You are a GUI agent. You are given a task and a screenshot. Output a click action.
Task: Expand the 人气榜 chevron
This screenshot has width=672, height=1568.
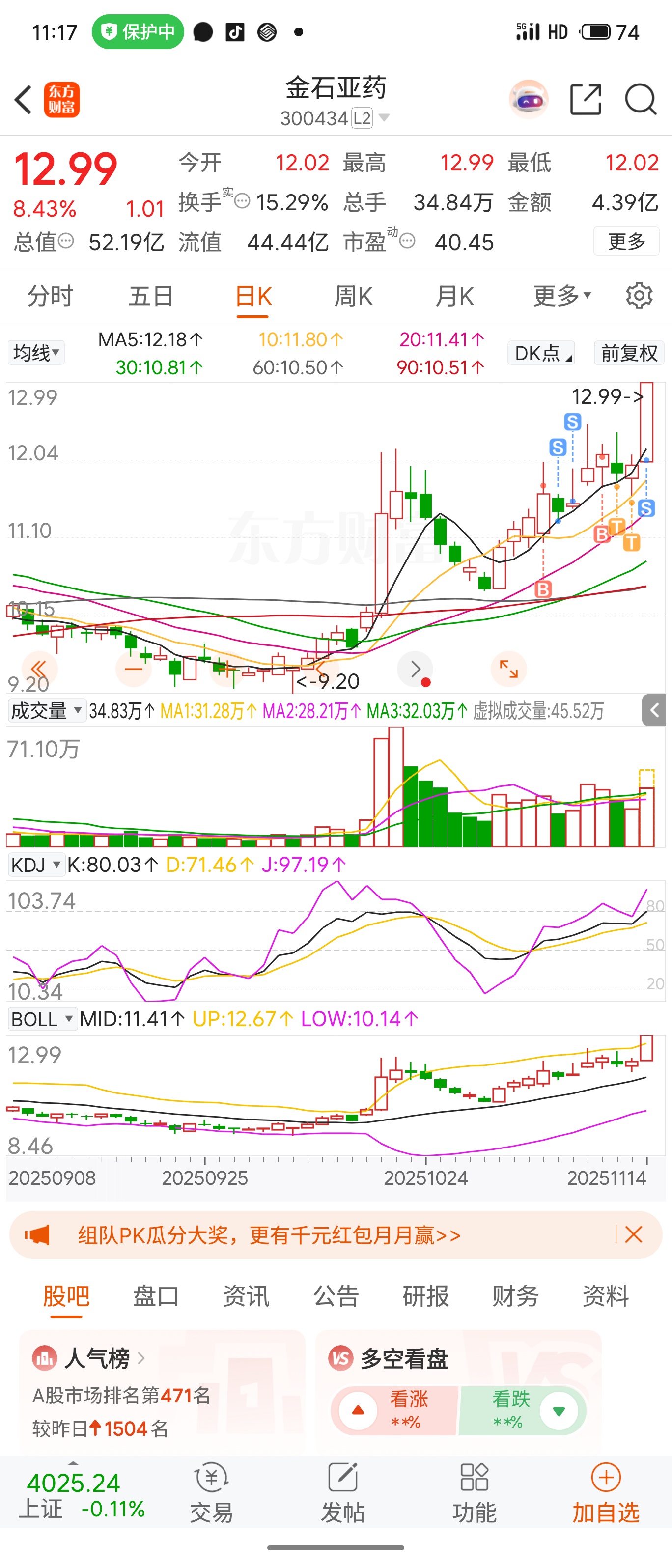(140, 1358)
